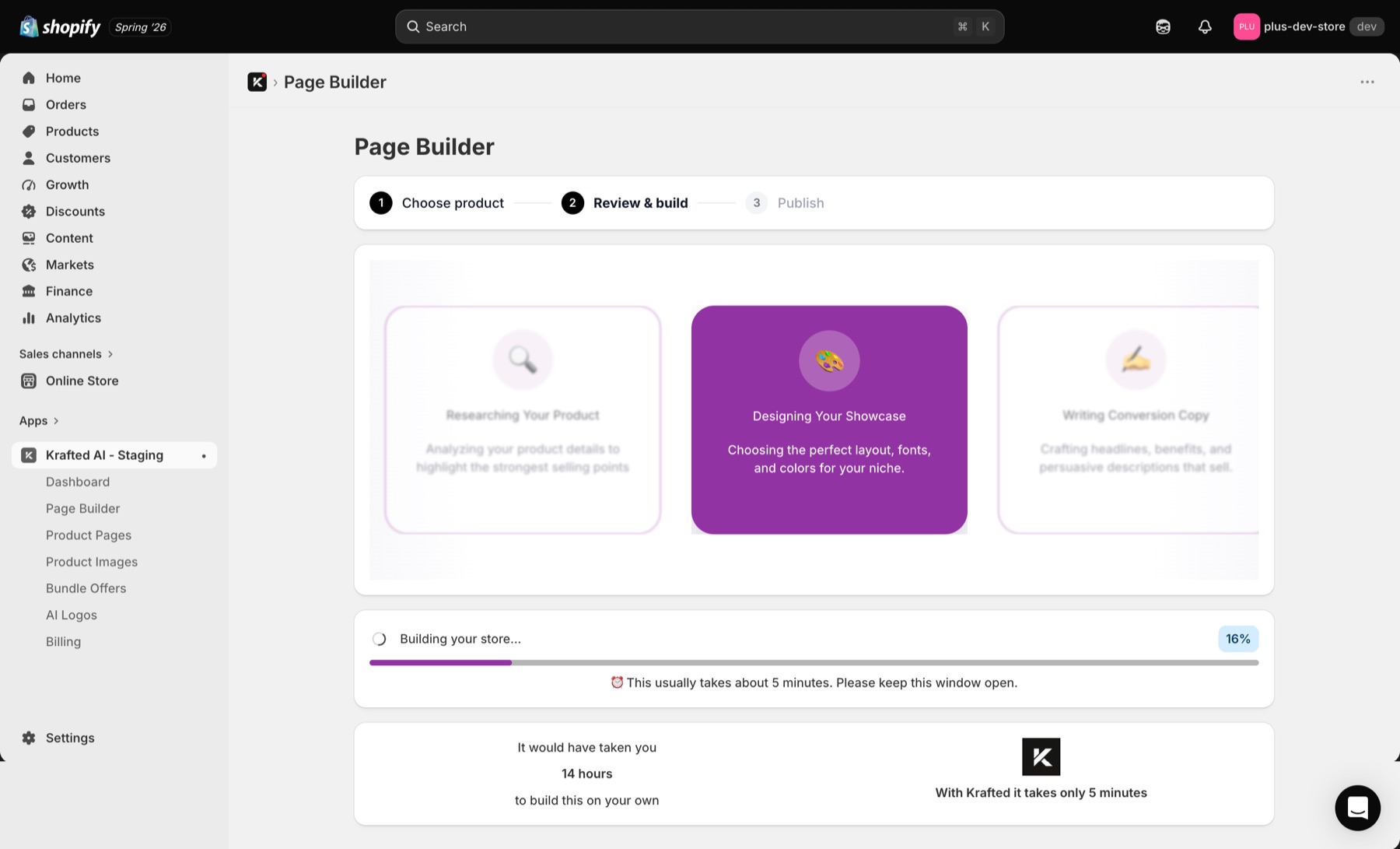Click the Shopify logo
The height and width of the screenshot is (849, 1400).
[60, 26]
